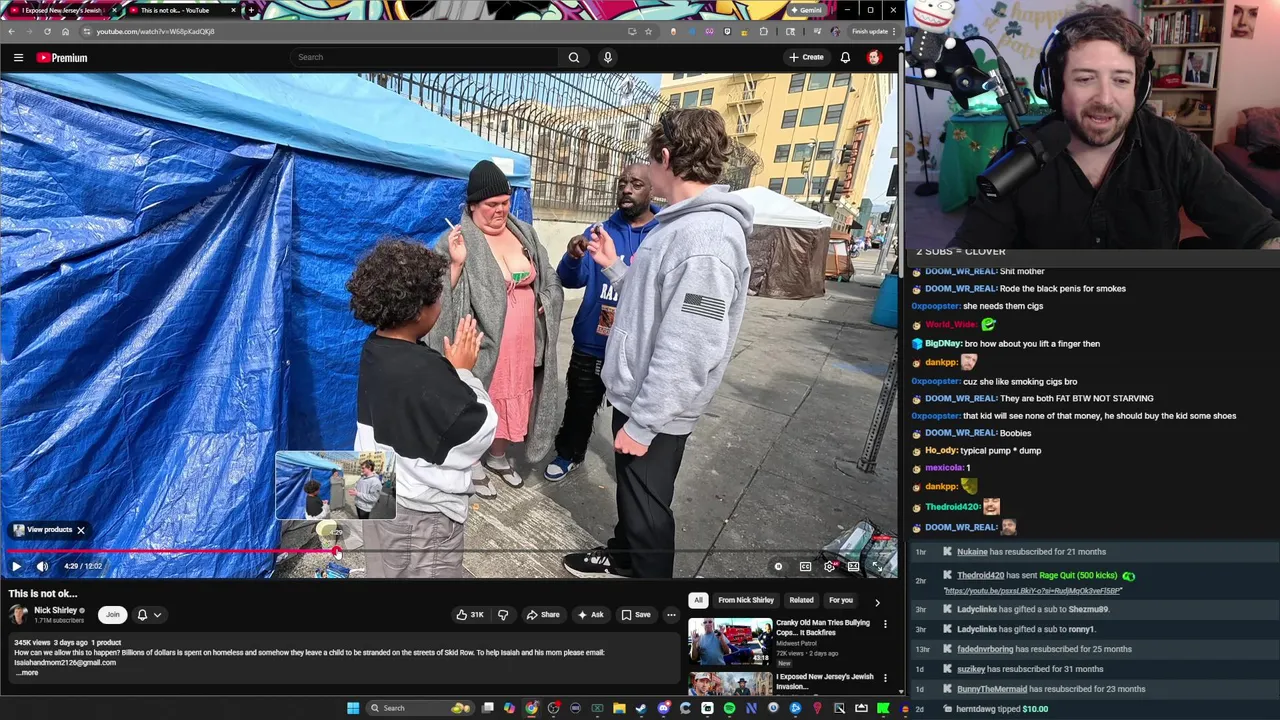Open subscription notification bell dropdown
The width and height of the screenshot is (1280, 720).
pyautogui.click(x=148, y=615)
